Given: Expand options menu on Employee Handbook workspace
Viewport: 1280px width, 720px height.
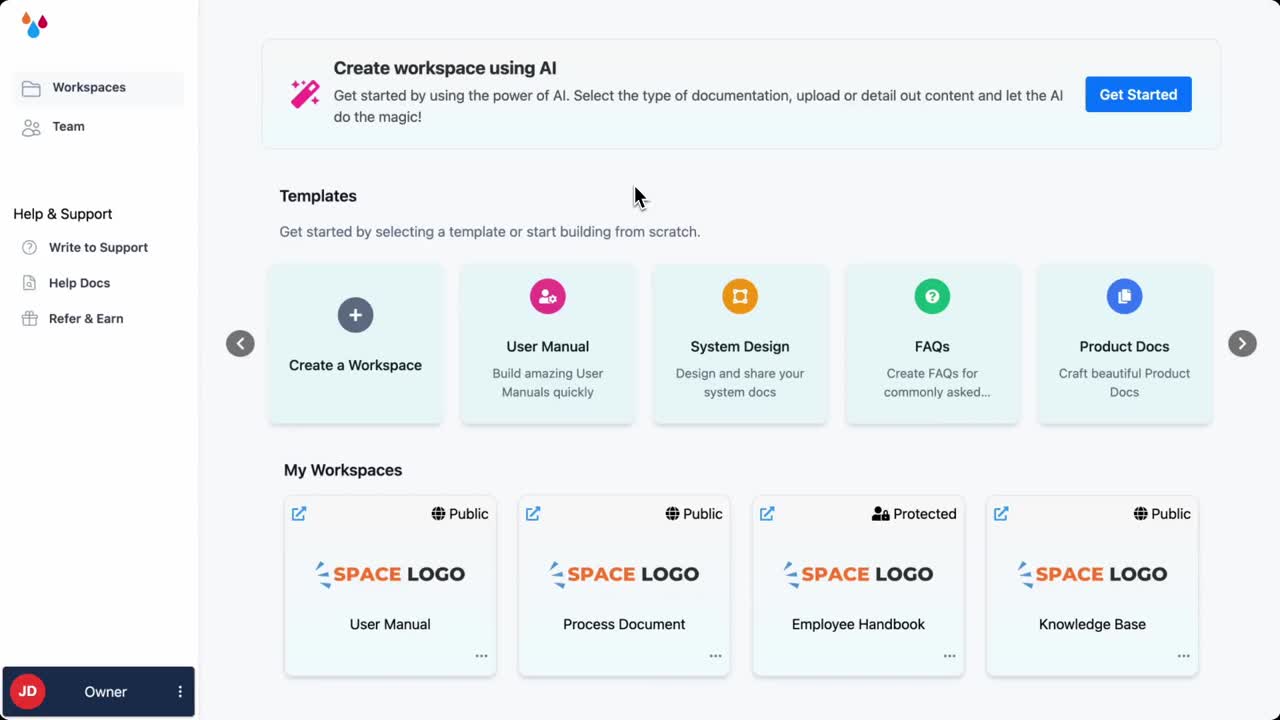Looking at the screenshot, I should coord(949,655).
